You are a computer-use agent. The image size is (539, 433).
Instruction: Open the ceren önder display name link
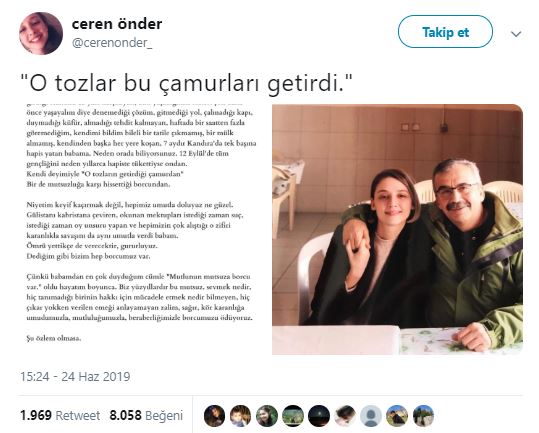(x=117, y=24)
